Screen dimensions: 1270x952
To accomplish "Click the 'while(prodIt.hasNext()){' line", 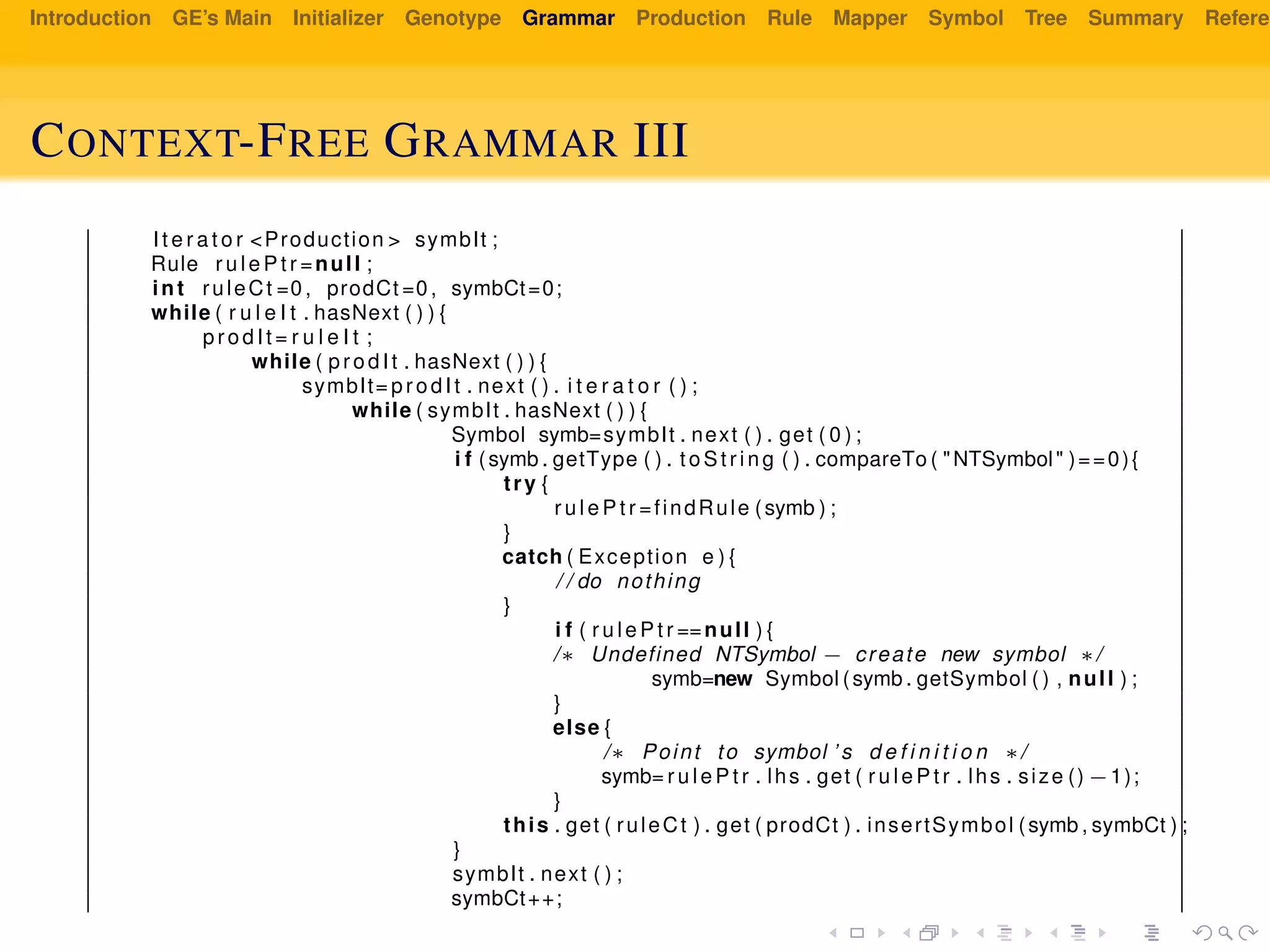I will (399, 361).
